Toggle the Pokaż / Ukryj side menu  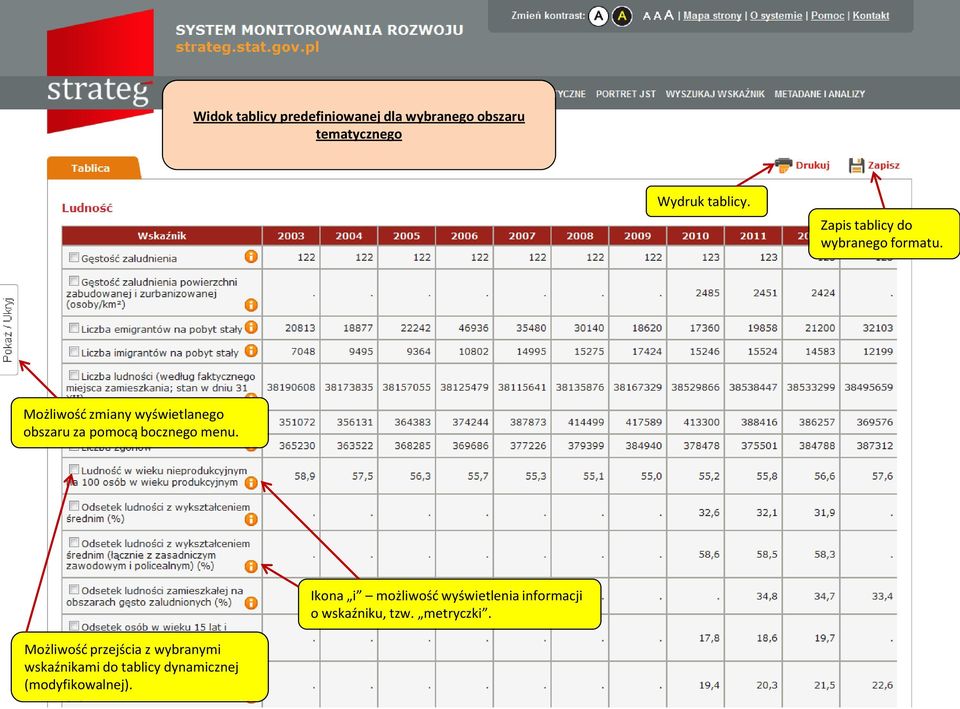[9, 330]
